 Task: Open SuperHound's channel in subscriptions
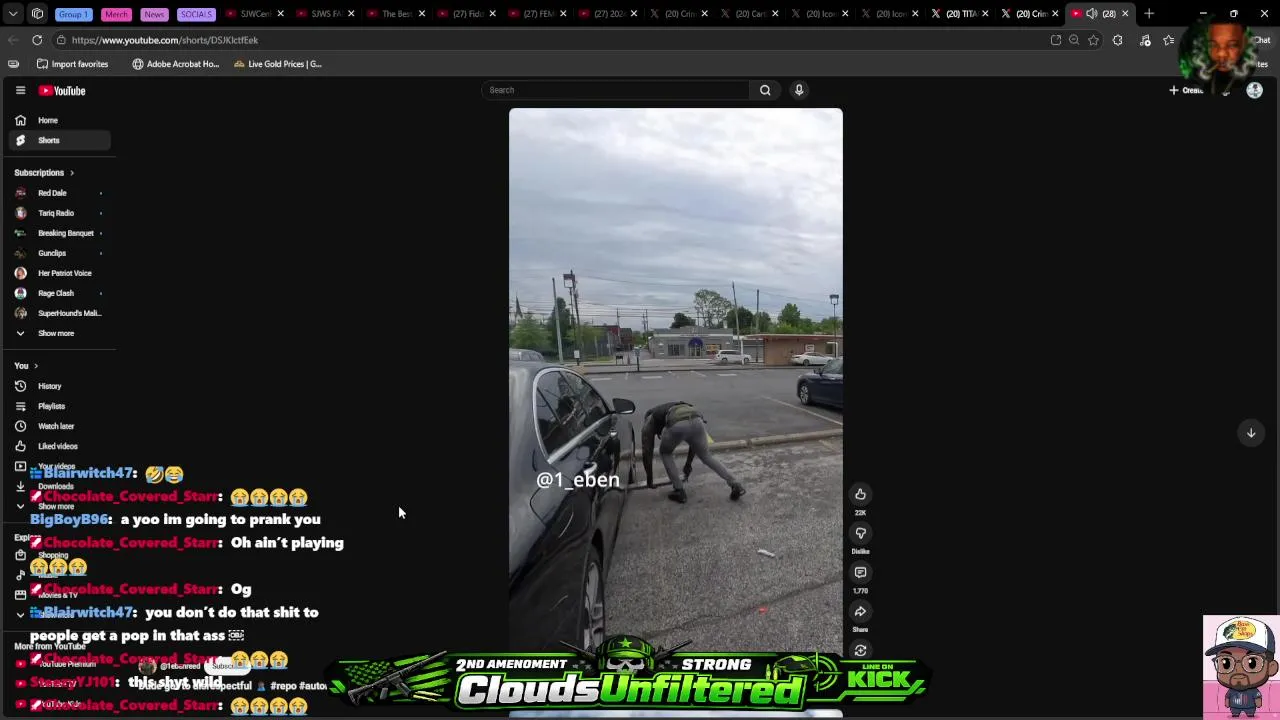(59, 313)
